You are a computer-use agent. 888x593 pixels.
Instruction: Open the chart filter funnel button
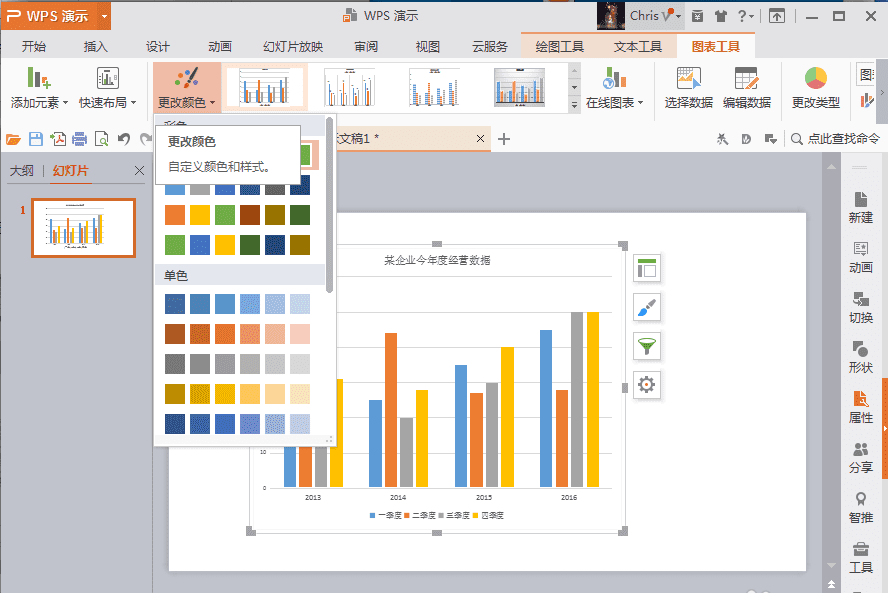coord(647,346)
